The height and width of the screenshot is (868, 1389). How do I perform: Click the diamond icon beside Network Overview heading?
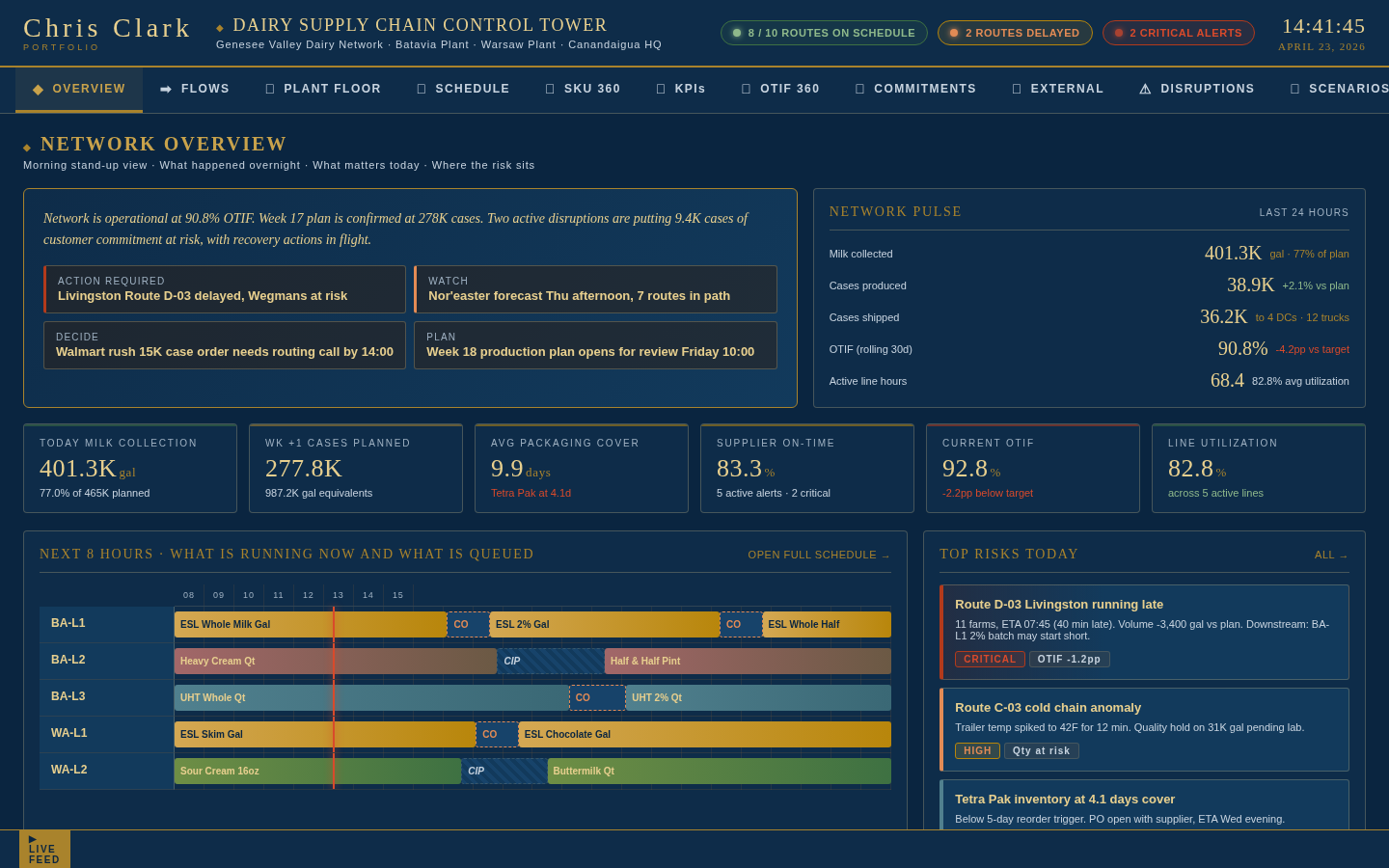[x=27, y=148]
